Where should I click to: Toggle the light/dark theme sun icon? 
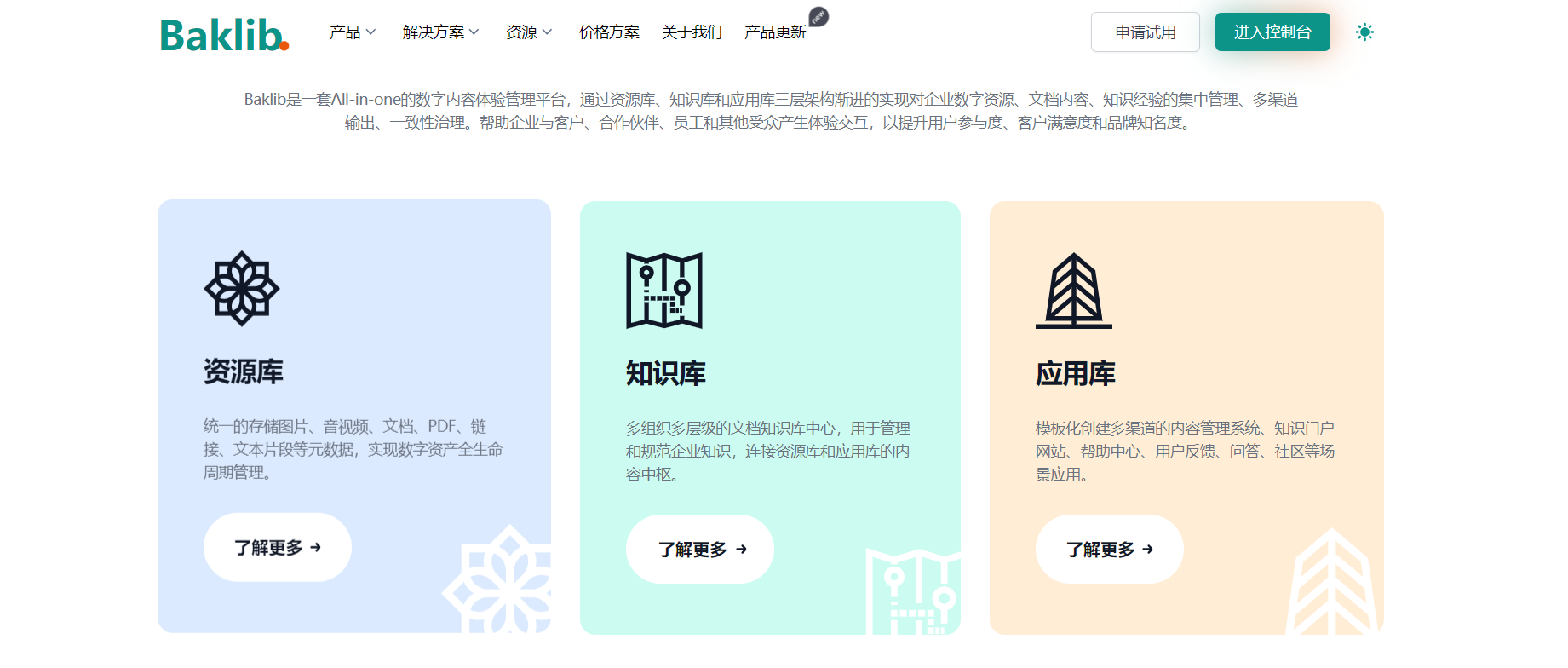pos(1364,32)
